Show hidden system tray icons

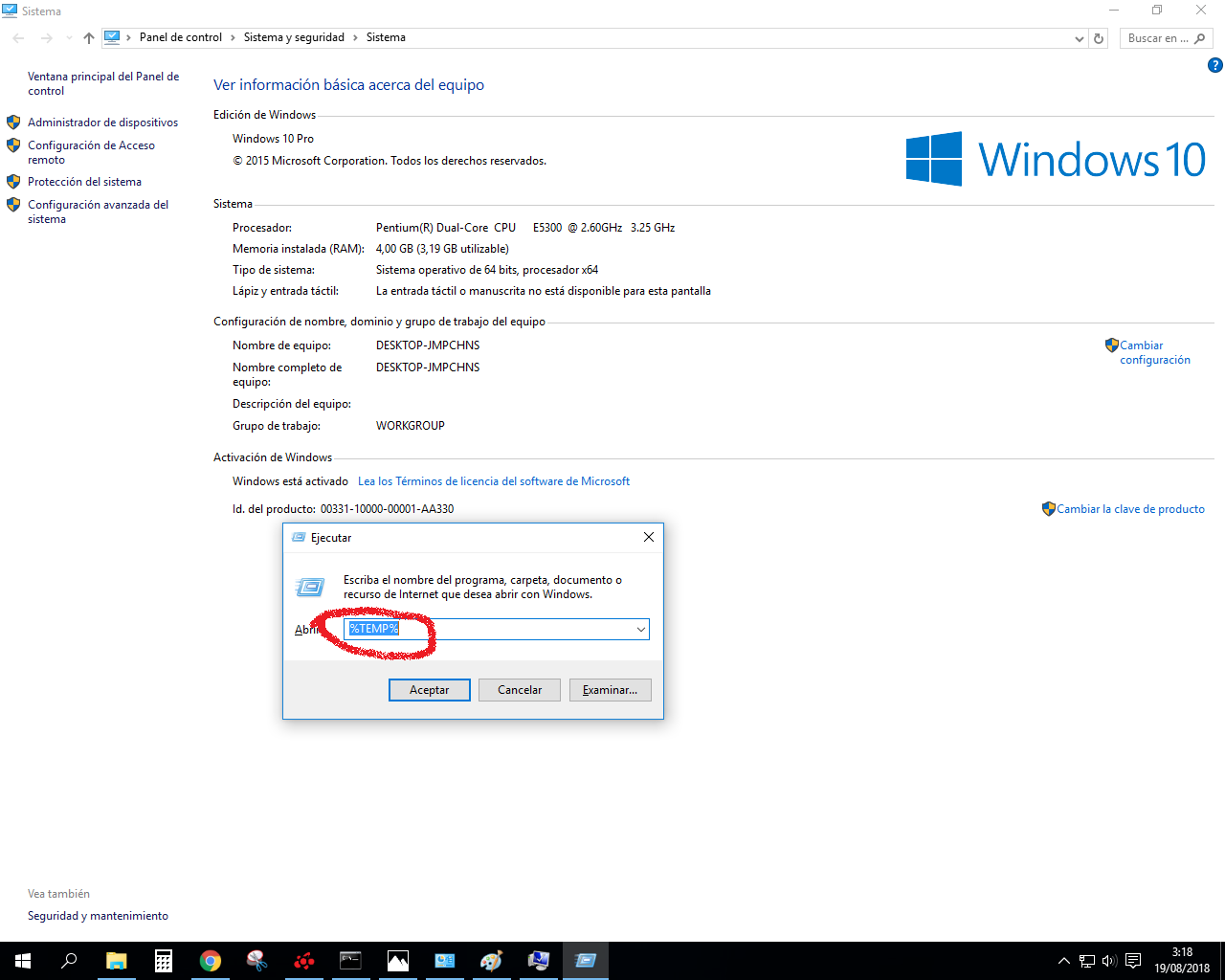click(x=1063, y=961)
